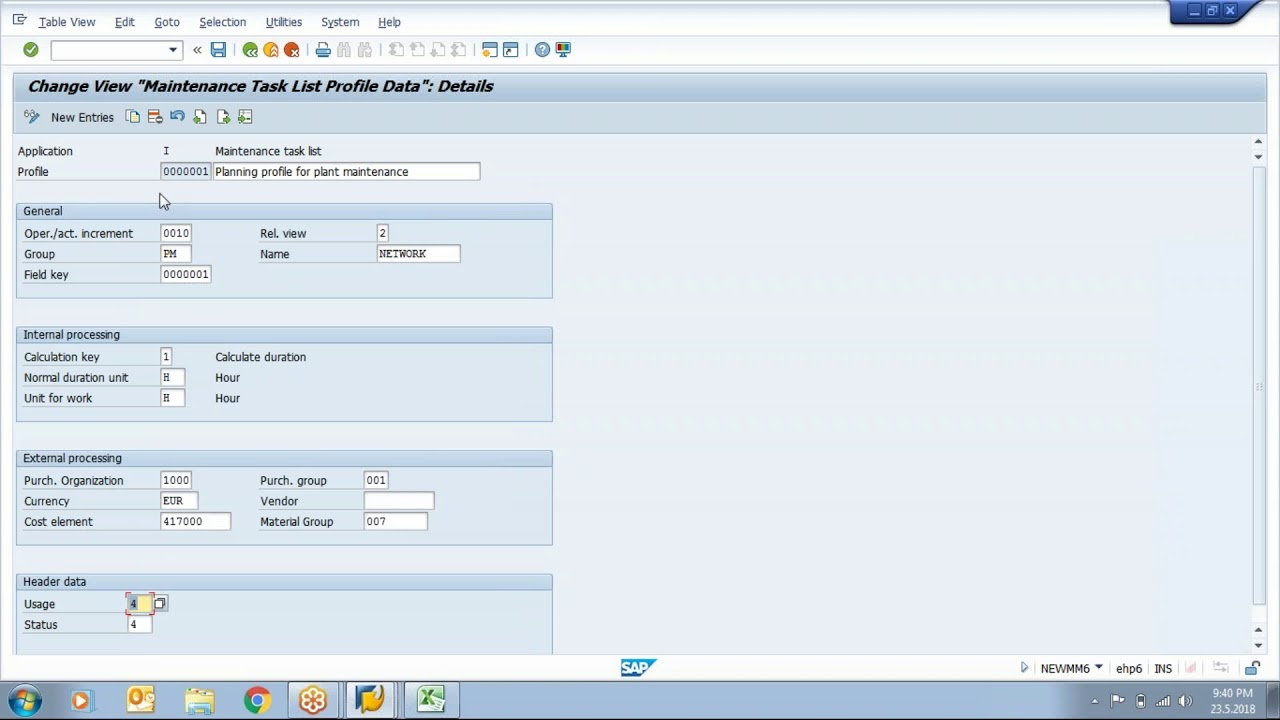Image resolution: width=1280 pixels, height=720 pixels.
Task: Click the Usage input field
Action: tap(139, 604)
